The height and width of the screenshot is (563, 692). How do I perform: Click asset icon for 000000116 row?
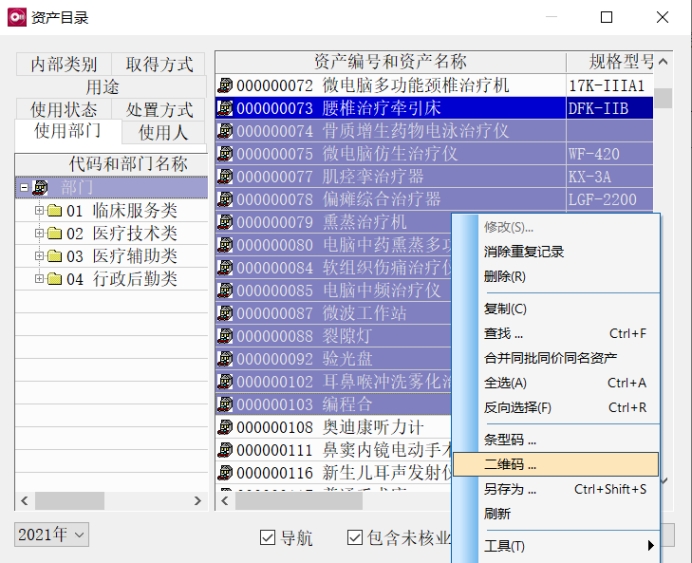[225, 473]
